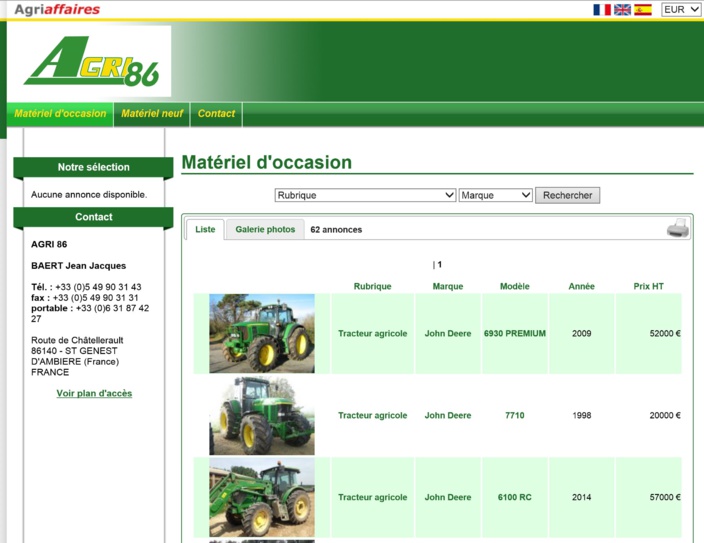704x543 pixels.
Task: Click Aucune annonce disponible text
Action: 89,195
